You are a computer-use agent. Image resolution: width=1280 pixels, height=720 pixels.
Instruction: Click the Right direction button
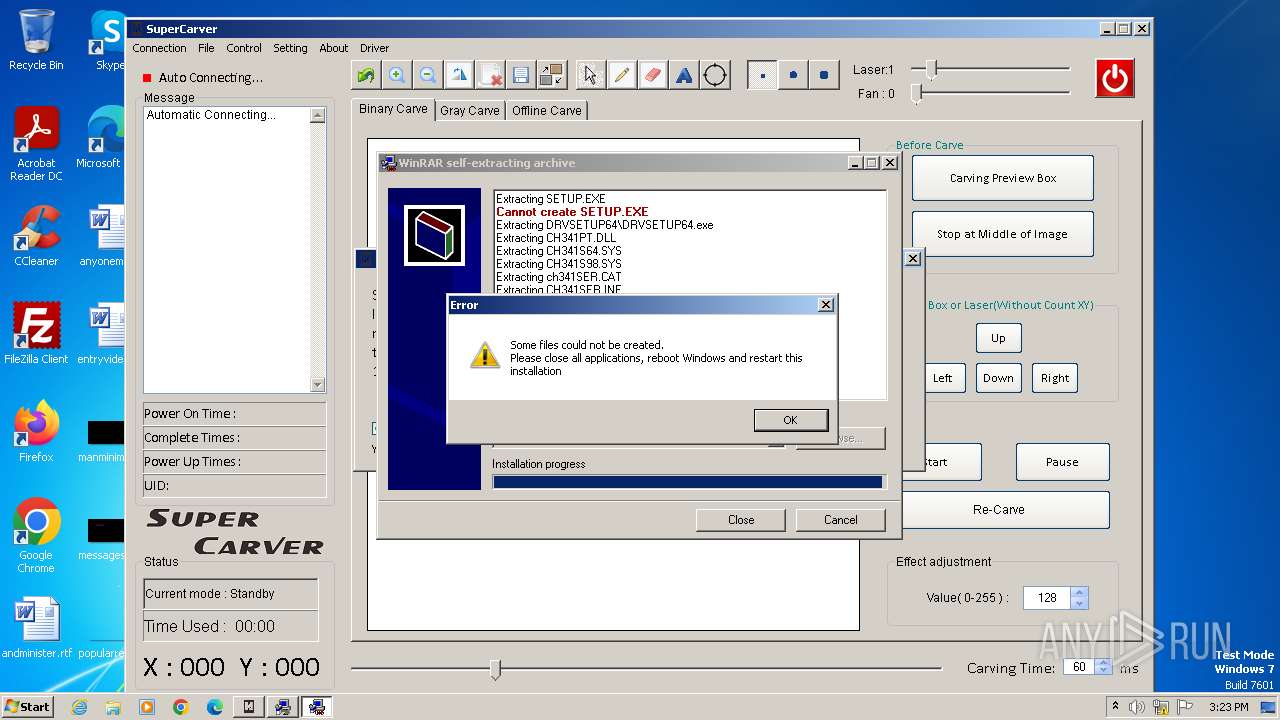pos(1055,378)
